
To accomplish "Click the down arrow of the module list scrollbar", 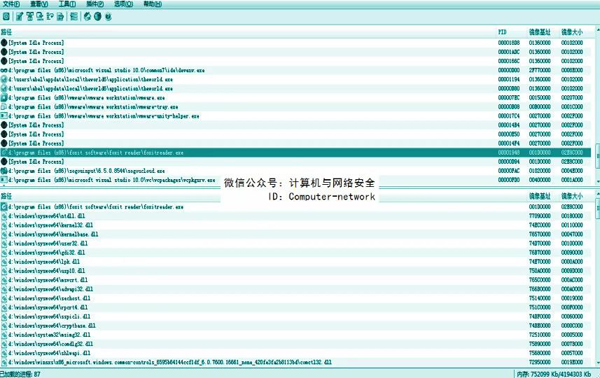I will click(597, 362).
